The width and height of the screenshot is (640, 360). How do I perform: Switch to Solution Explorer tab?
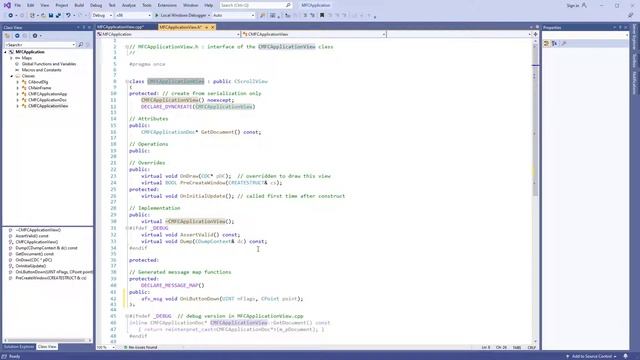click(x=19, y=347)
